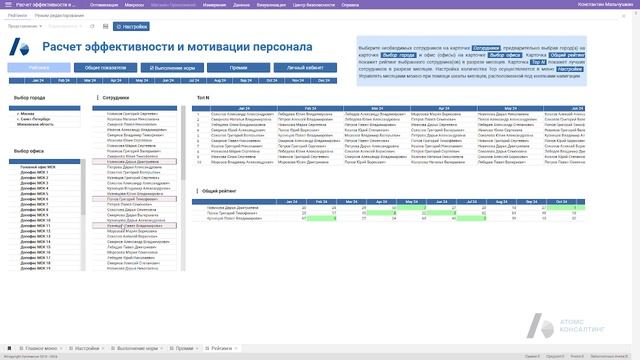This screenshot has height=360, width=640.
Task: Open the Центр безопасности menu
Action: [313, 5]
